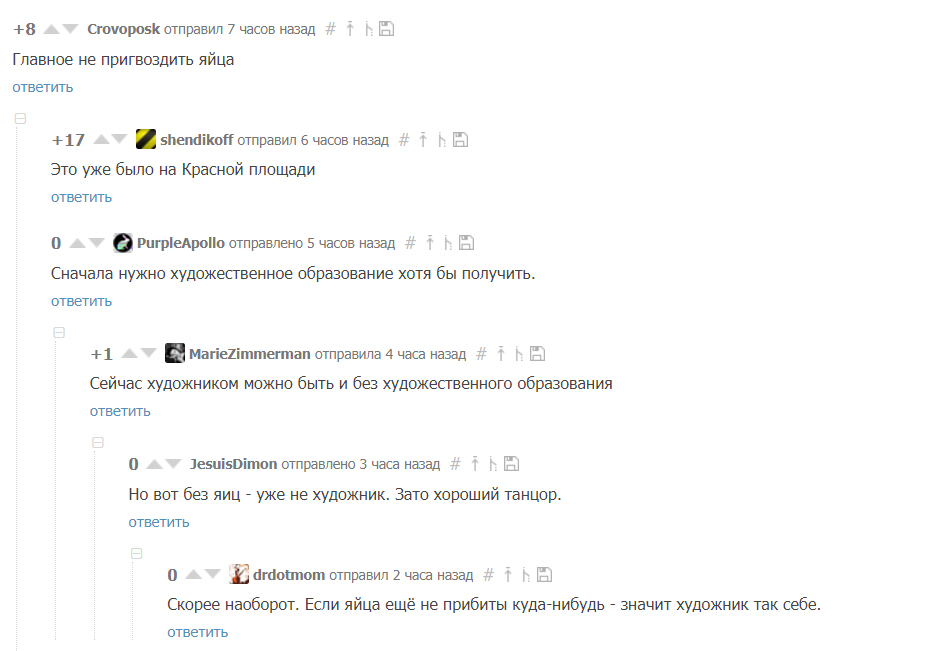Screen dimensions: 931x651
Task: Upvote drdotmom's comment
Action: pyautogui.click(x=194, y=574)
